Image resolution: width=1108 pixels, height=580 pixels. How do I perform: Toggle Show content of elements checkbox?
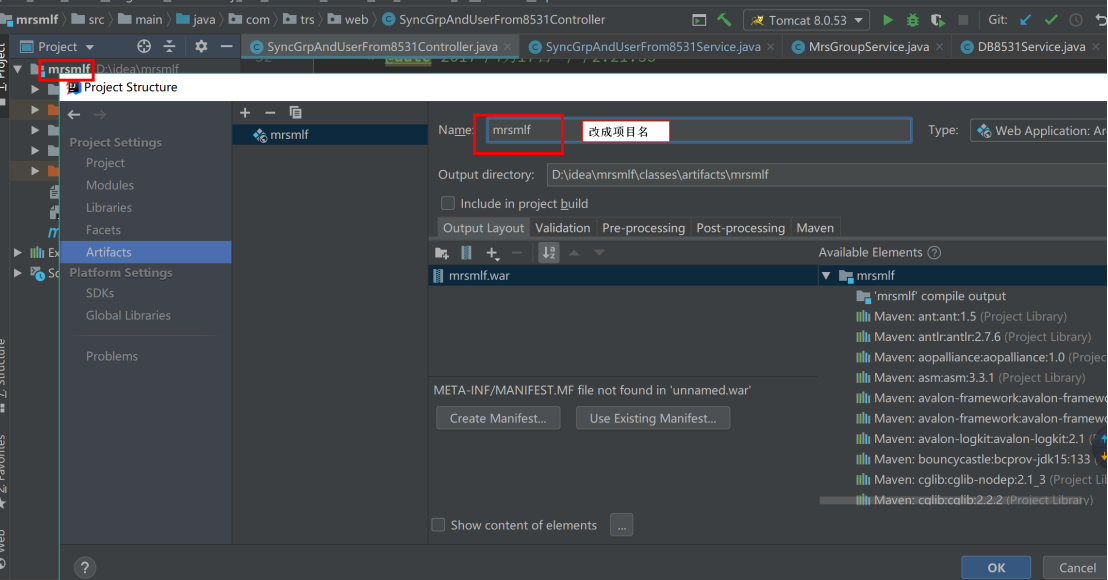point(438,525)
